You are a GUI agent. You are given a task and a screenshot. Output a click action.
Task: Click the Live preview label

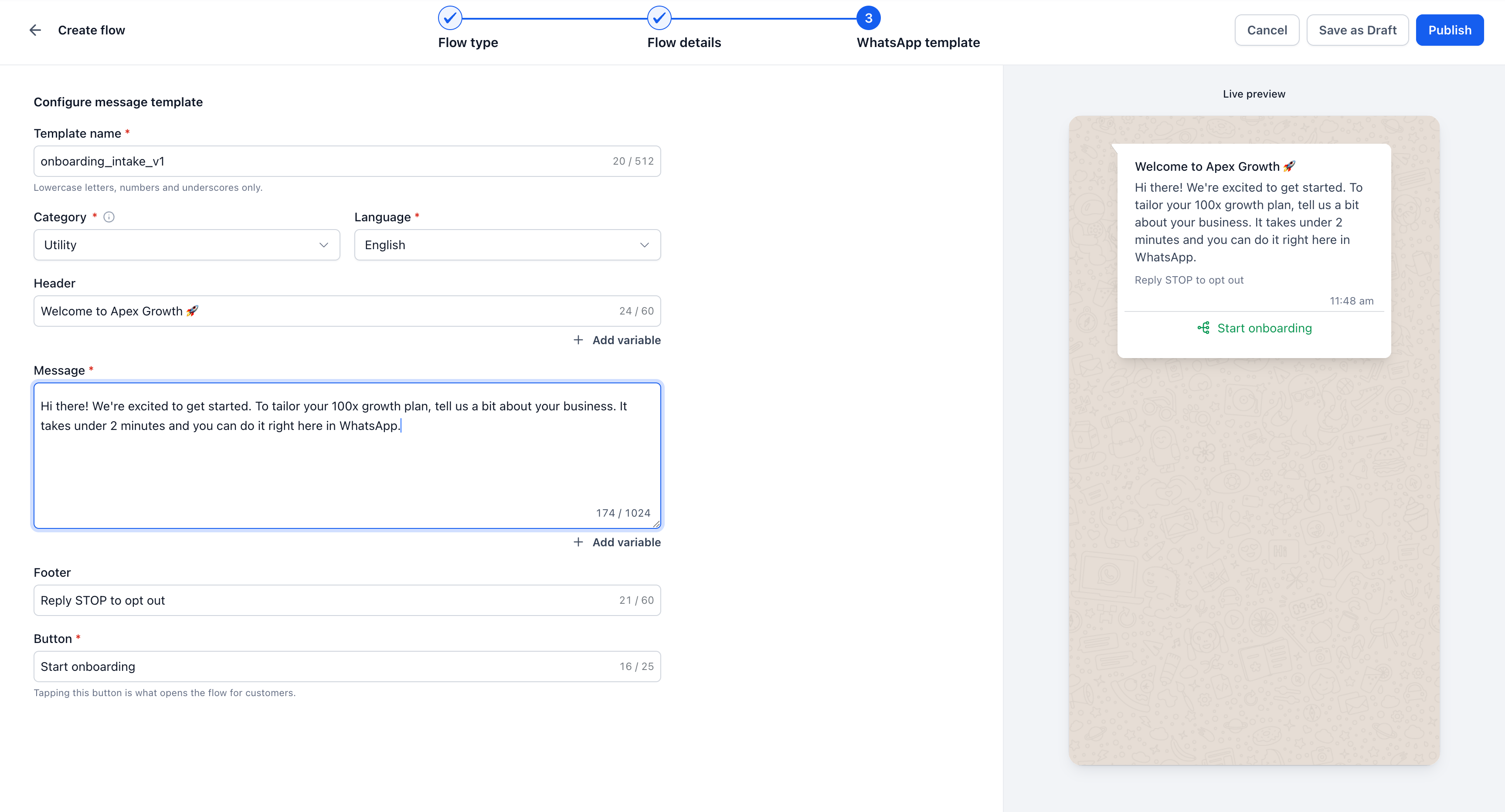click(x=1254, y=94)
